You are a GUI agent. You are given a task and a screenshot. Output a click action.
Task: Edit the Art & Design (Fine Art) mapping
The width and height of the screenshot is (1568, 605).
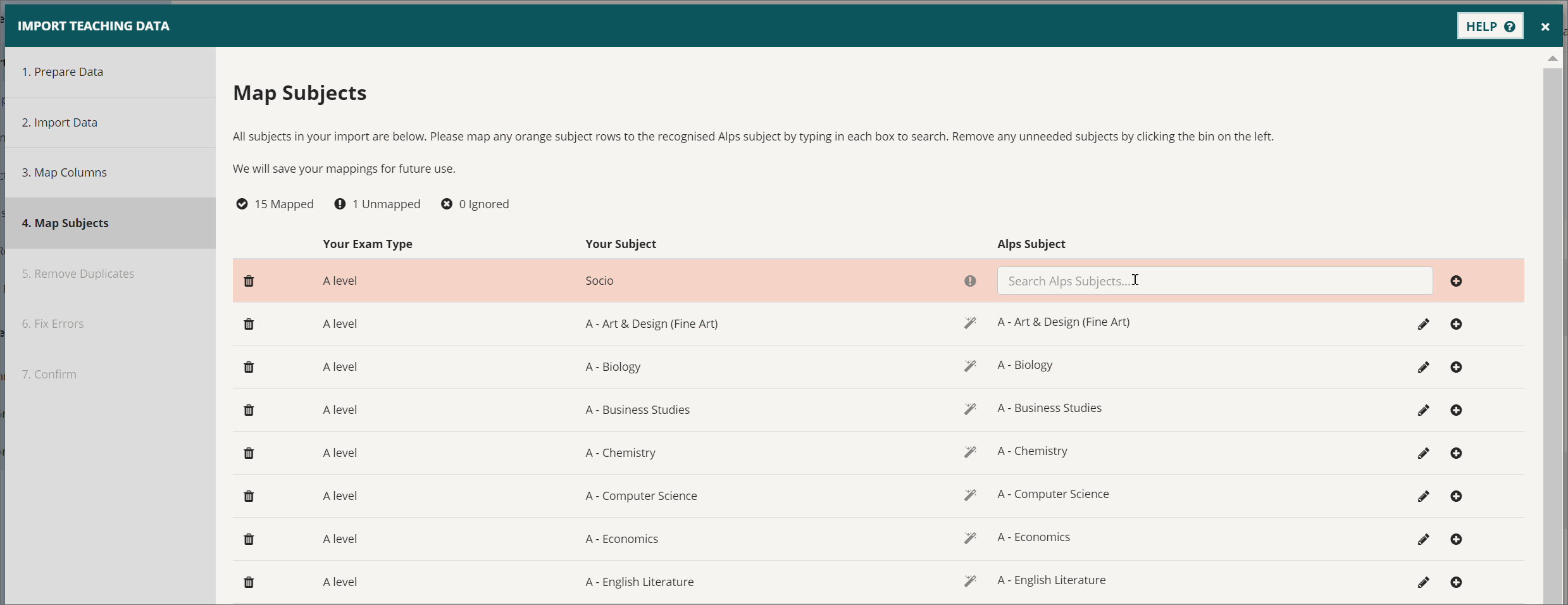[x=1423, y=324]
